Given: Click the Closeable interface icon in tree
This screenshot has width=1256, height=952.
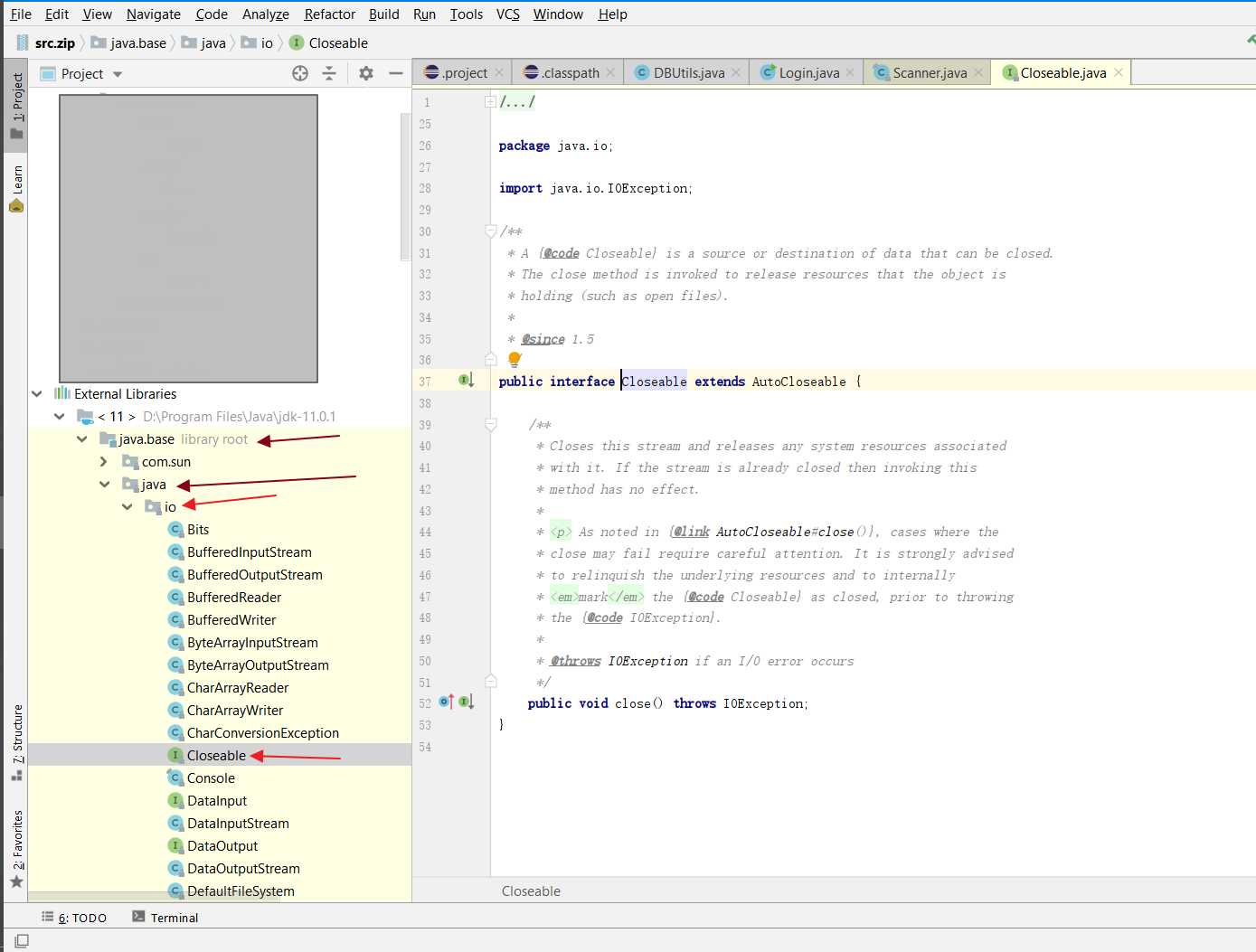Looking at the screenshot, I should point(176,755).
